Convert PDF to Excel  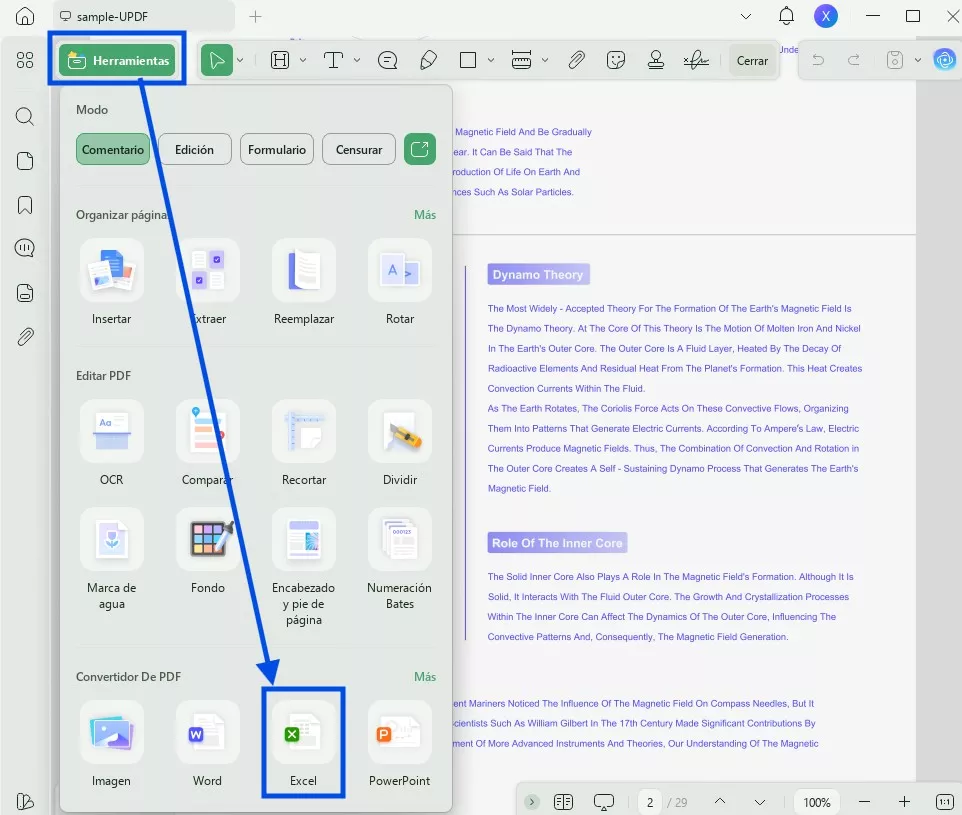tap(304, 744)
